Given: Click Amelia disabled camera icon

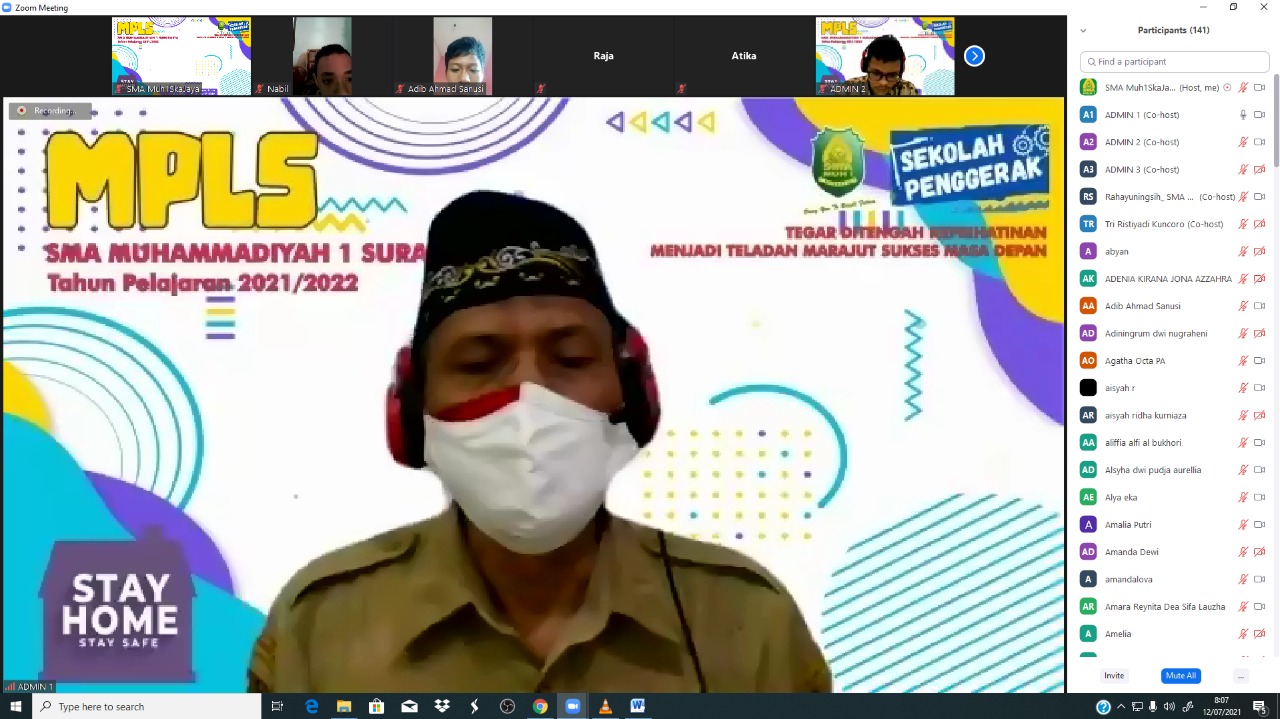Looking at the screenshot, I should tap(1259, 634).
